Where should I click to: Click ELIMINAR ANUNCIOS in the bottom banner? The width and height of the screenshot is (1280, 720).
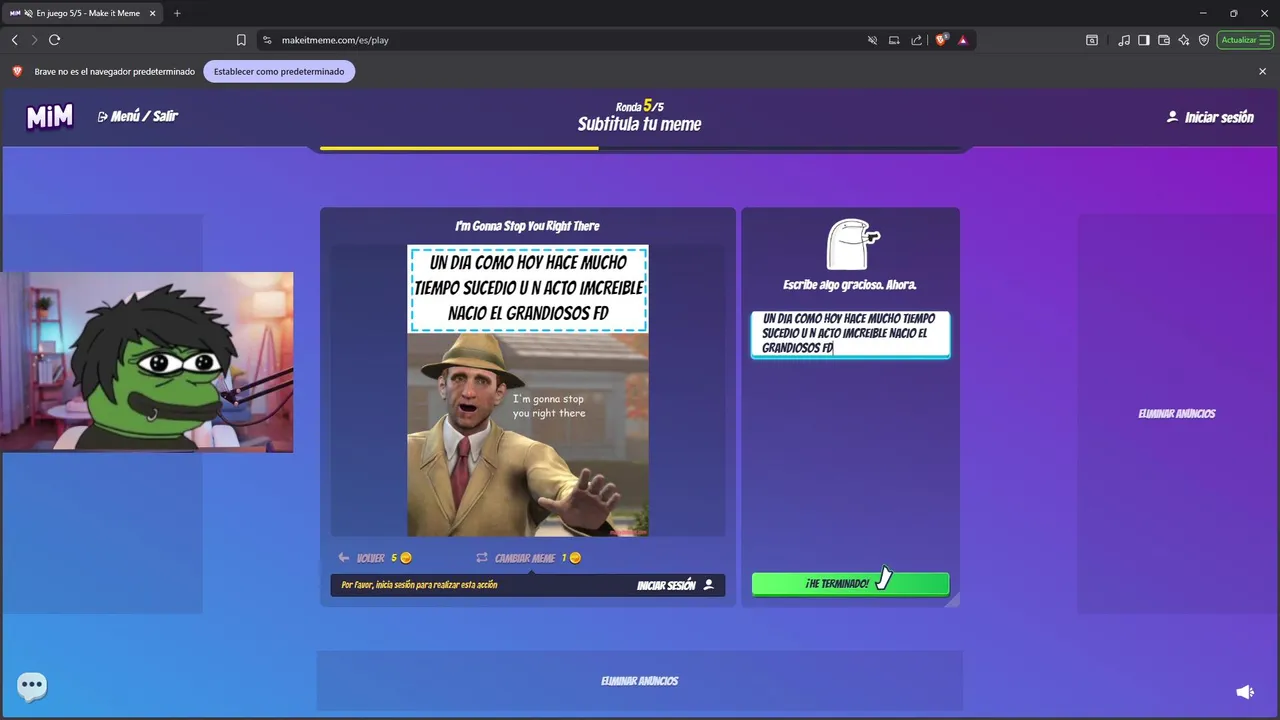(x=640, y=681)
